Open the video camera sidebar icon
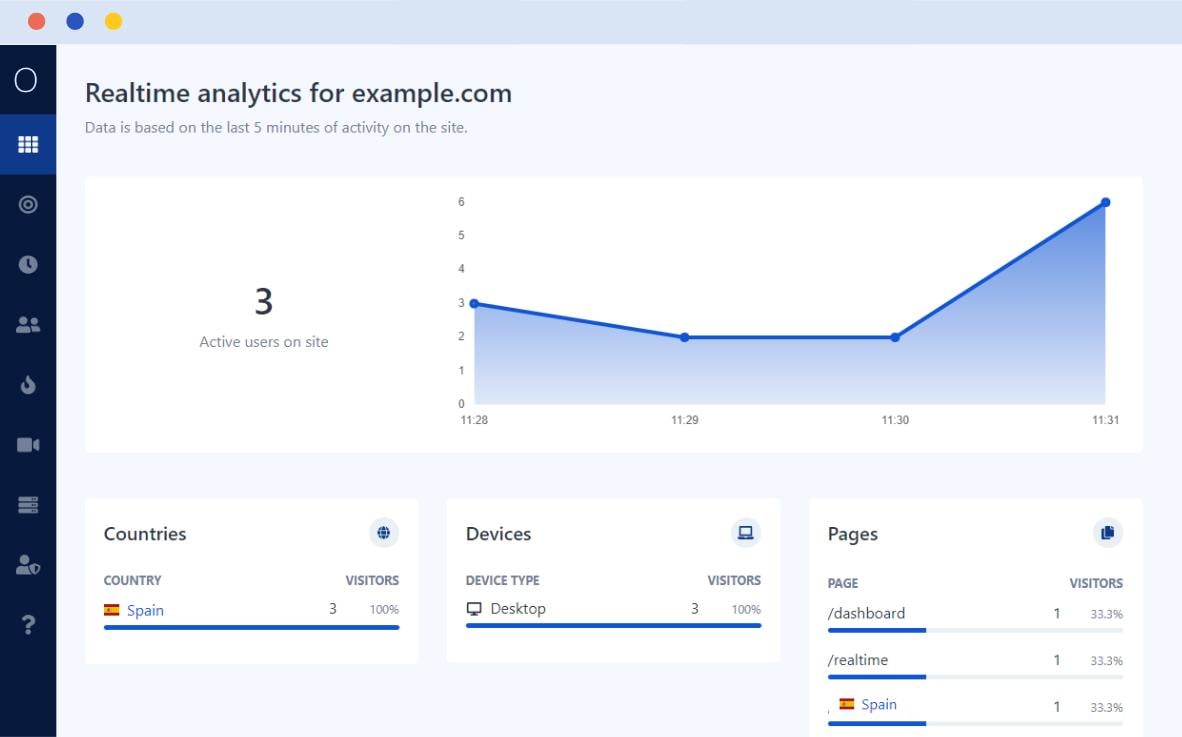1182x737 pixels. (x=28, y=445)
